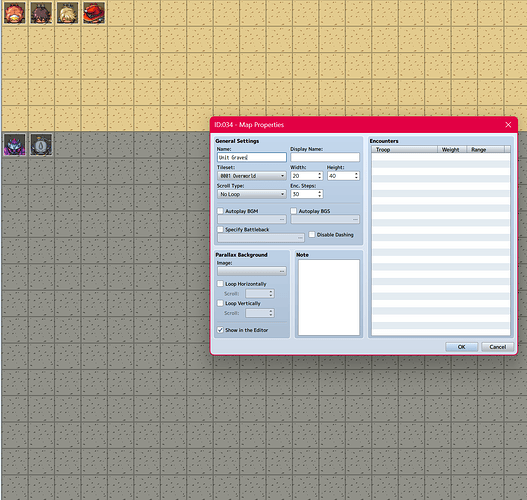527x500 pixels.
Task: Select the blonde-haired character event on the map
Action: [68, 13]
